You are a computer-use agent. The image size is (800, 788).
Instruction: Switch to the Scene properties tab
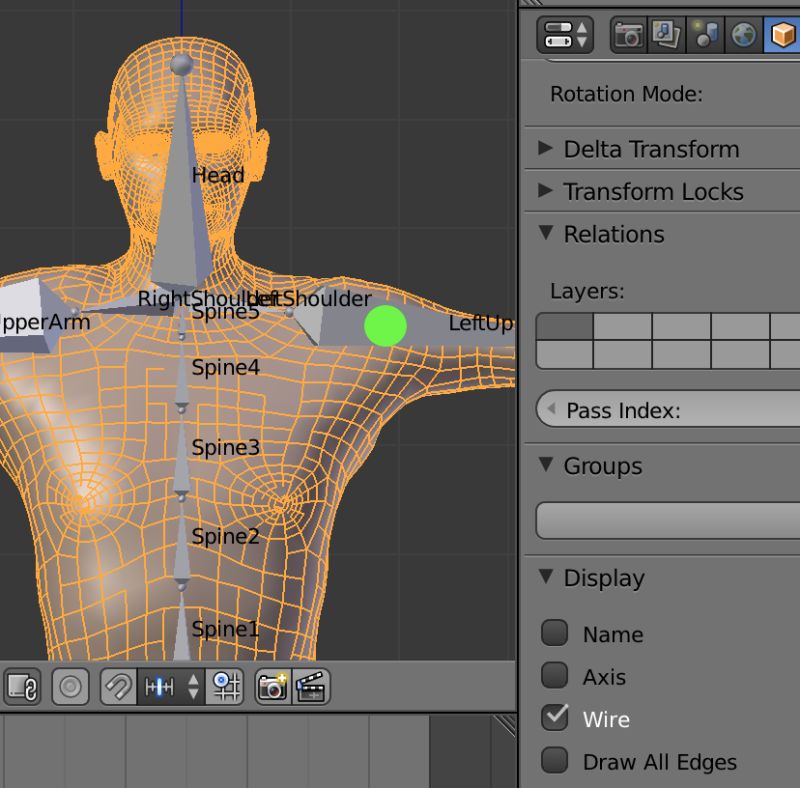click(706, 33)
